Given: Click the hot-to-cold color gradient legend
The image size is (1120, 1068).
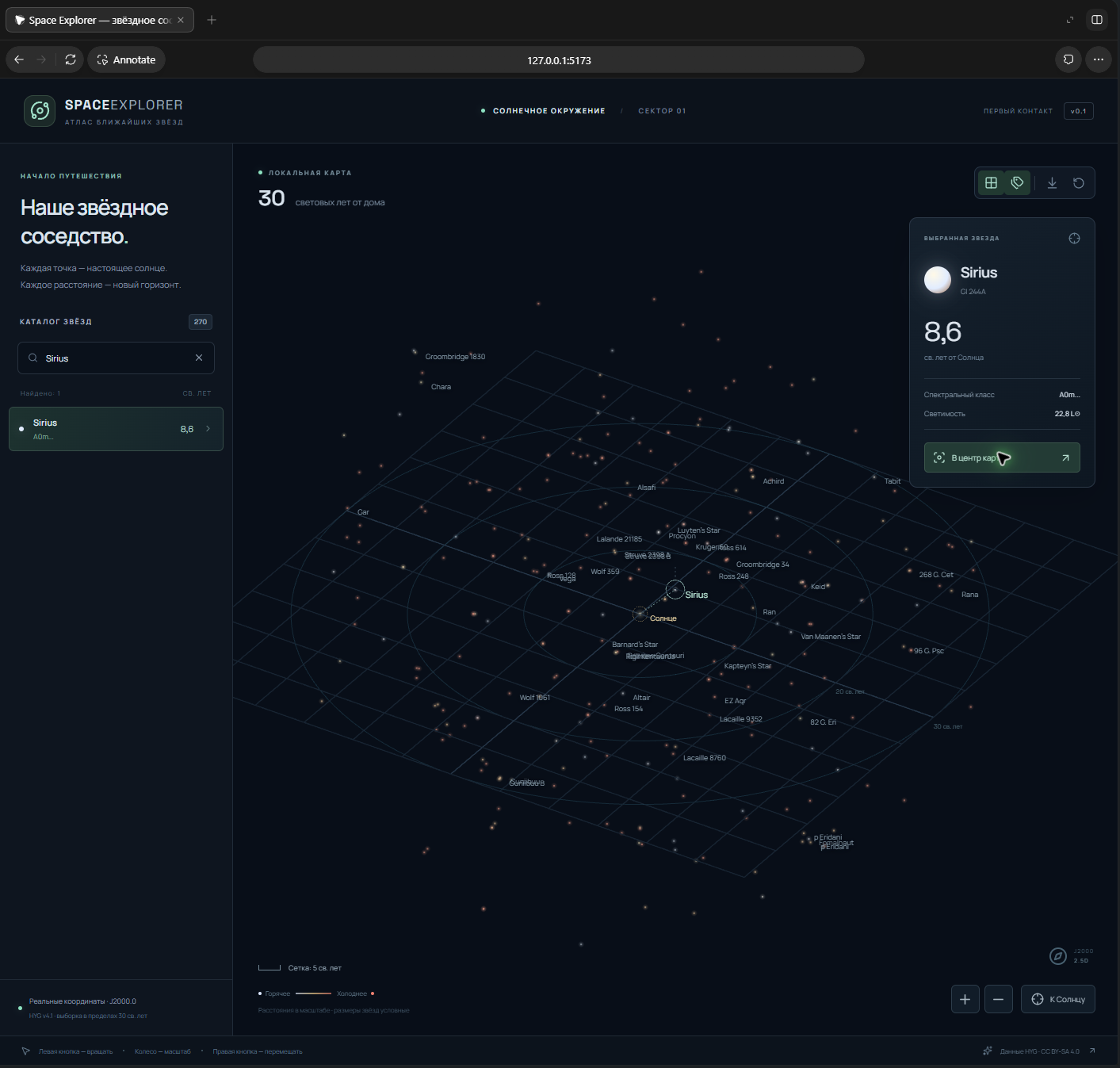Looking at the screenshot, I should coord(313,993).
